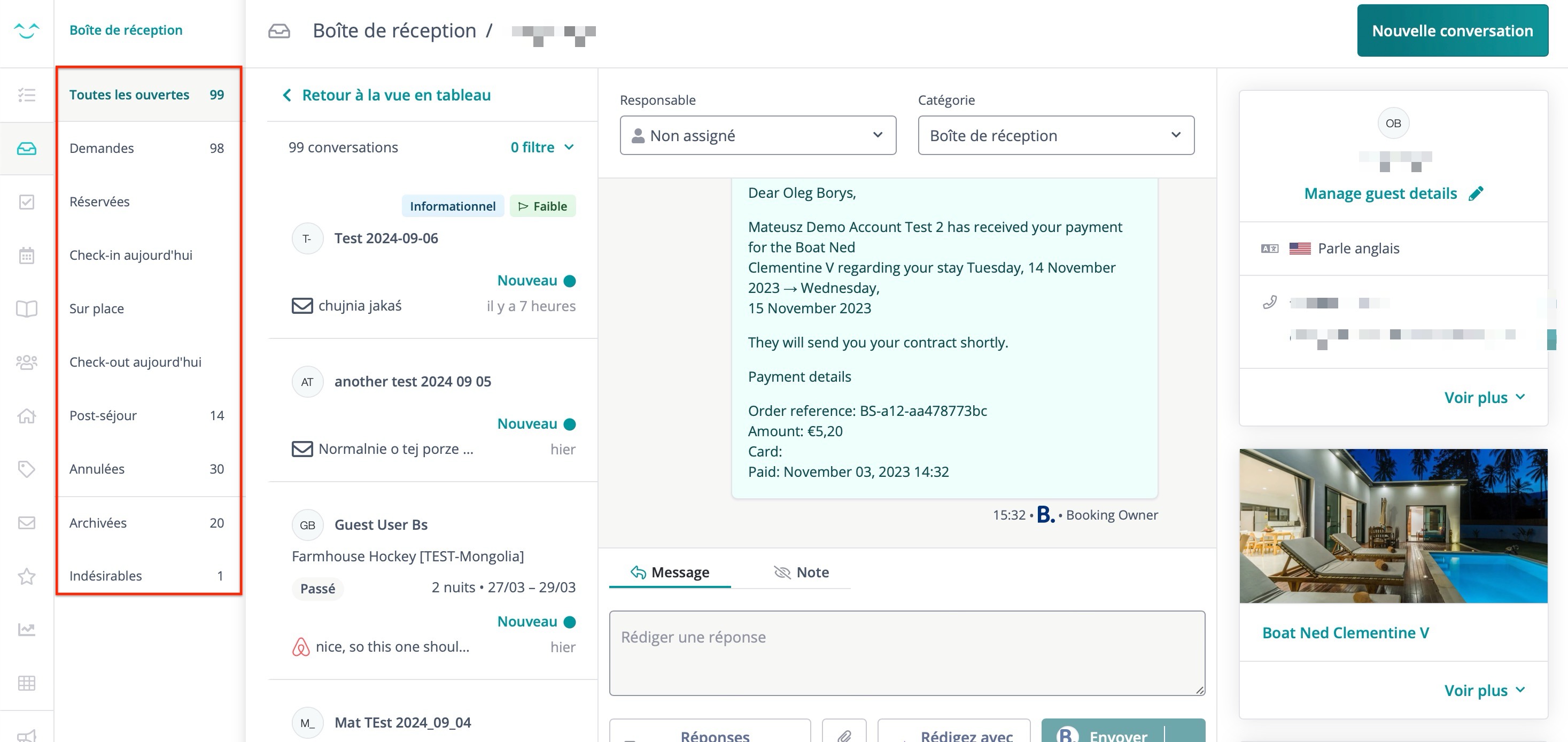1568x742 pixels.
Task: Open the inbox icon in left sidebar
Action: [26, 149]
